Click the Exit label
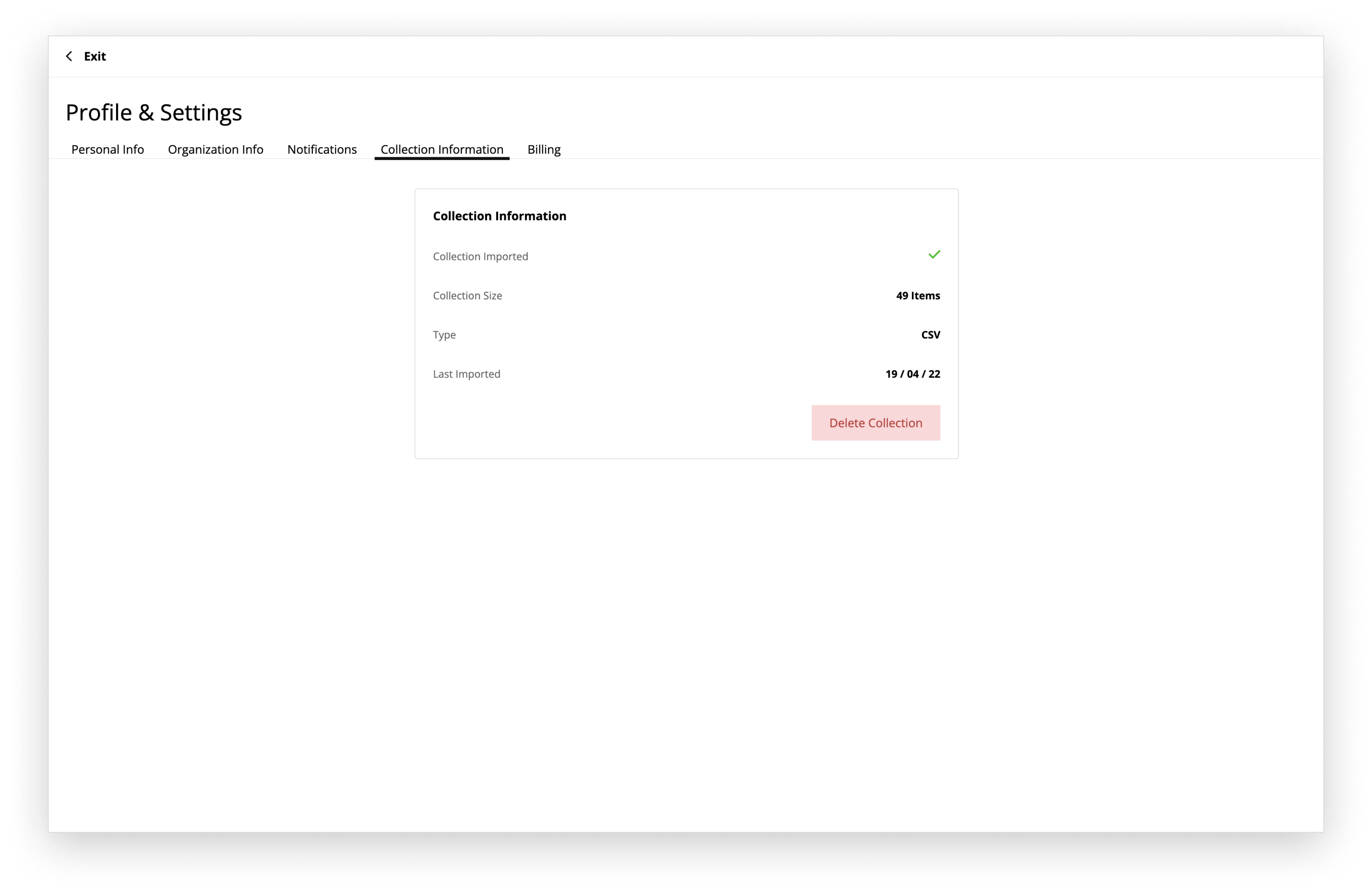 (95, 56)
